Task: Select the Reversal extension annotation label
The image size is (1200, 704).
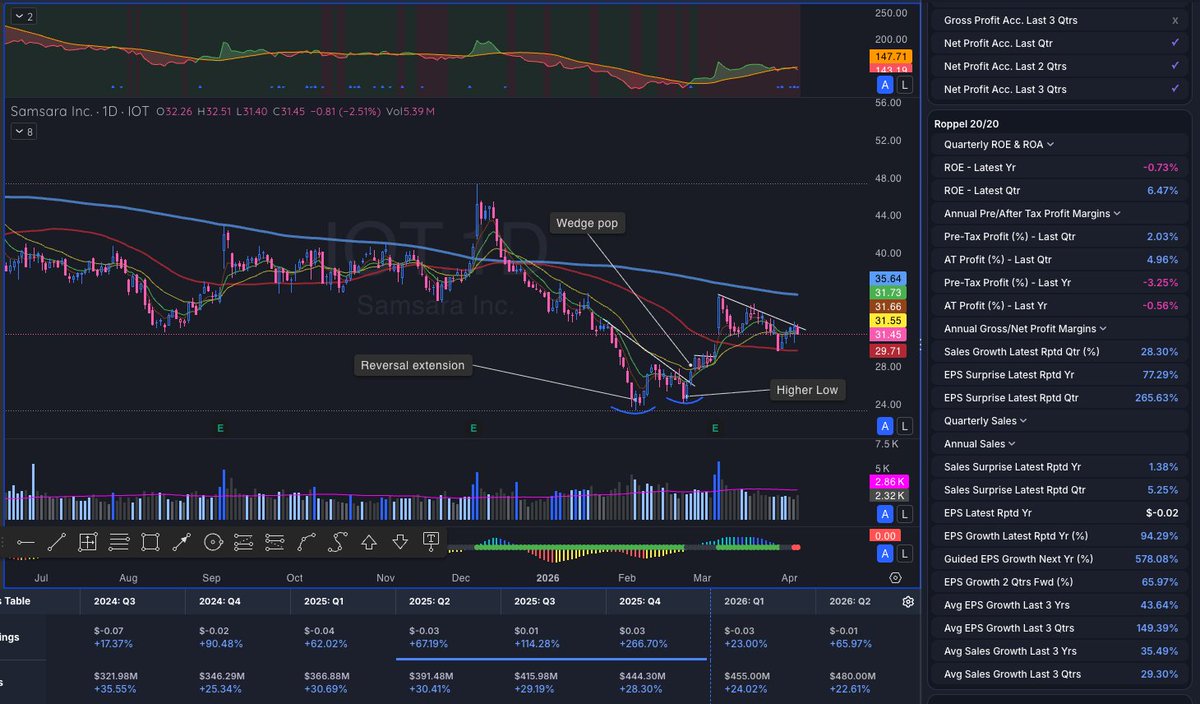Action: [414, 366]
